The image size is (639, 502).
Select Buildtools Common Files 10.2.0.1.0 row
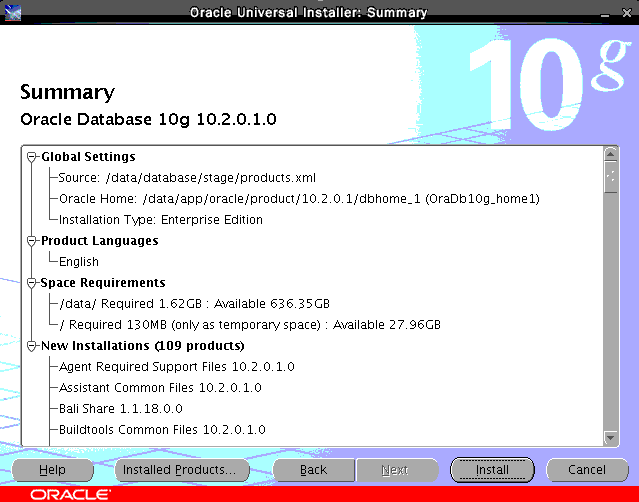[x=162, y=429]
